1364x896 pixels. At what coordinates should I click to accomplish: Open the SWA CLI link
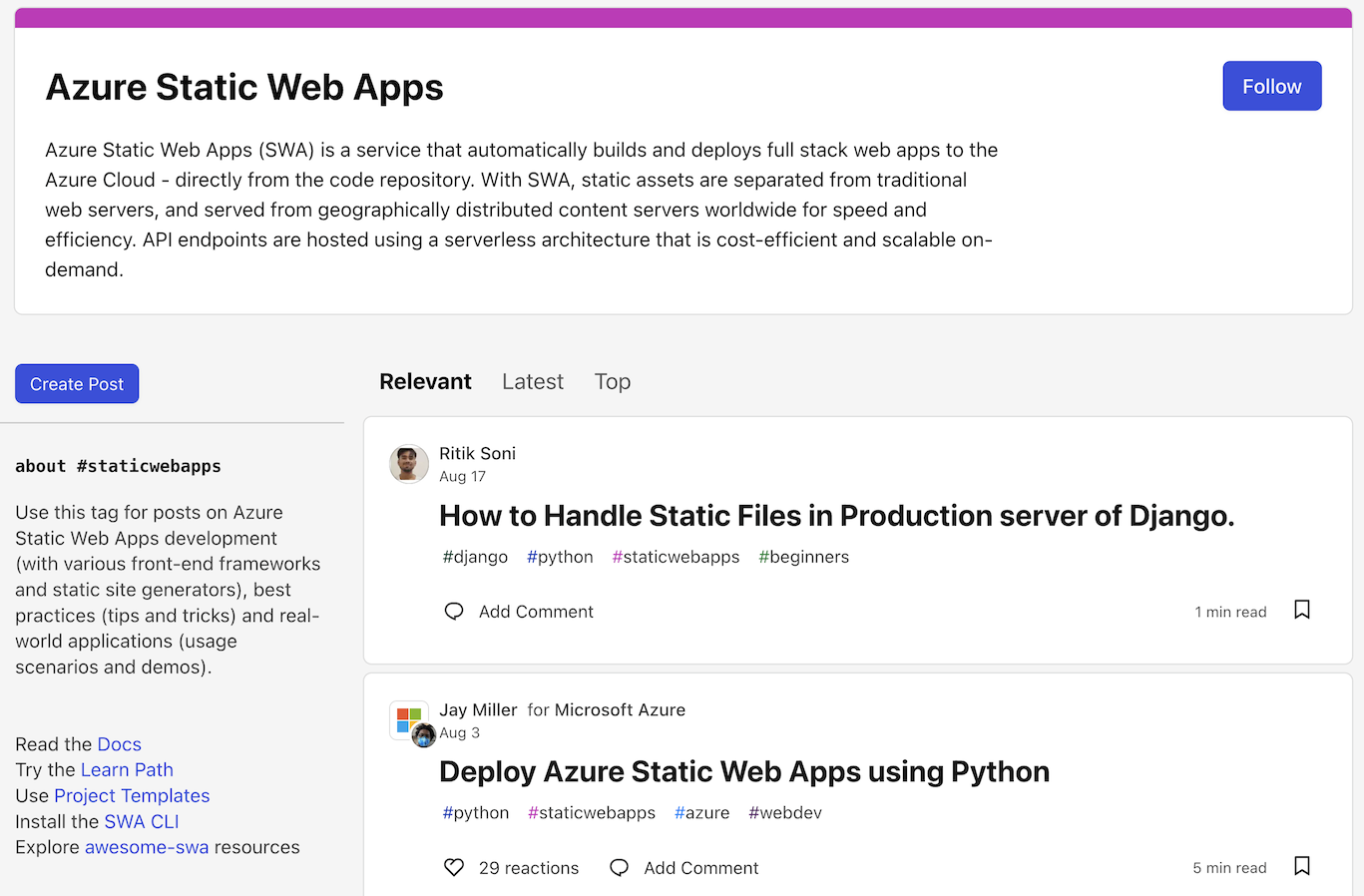(x=142, y=822)
